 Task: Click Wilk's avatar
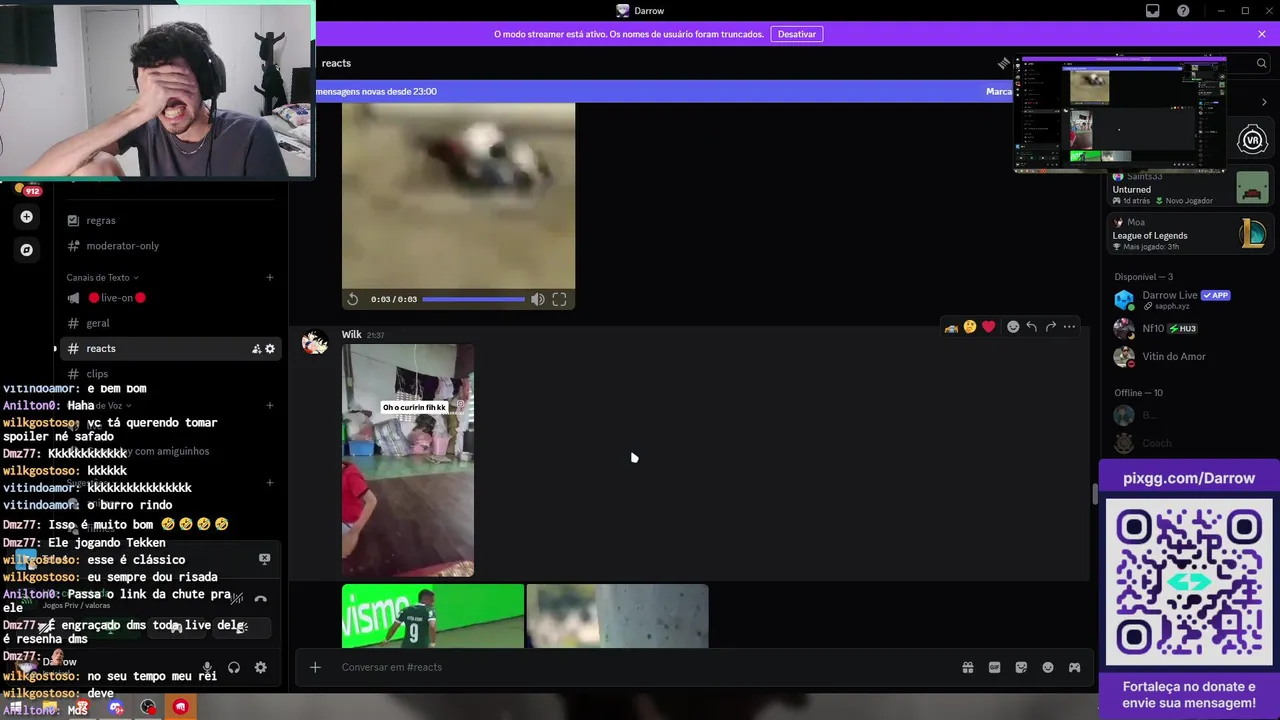[315, 343]
